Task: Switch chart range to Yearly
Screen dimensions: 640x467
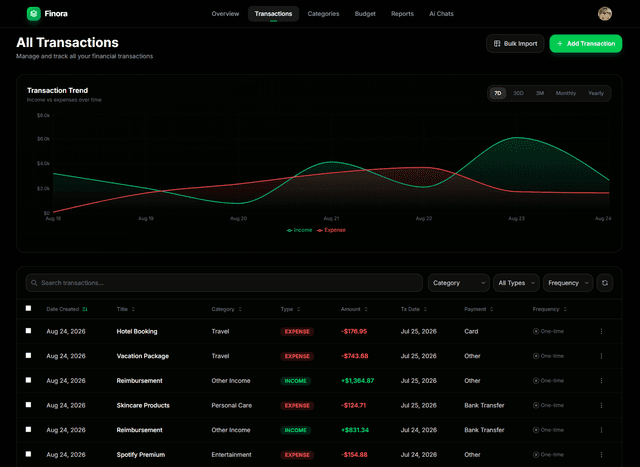Action: coord(596,93)
